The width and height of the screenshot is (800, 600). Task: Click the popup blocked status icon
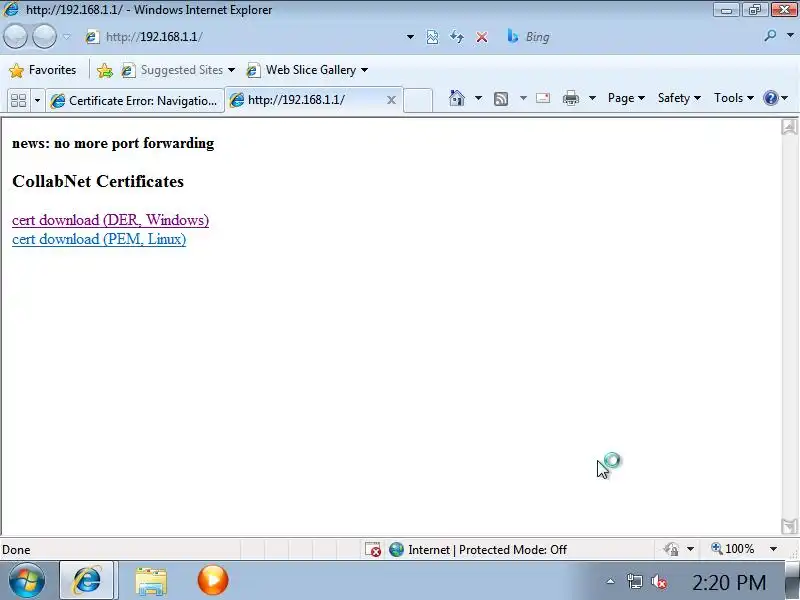point(373,549)
